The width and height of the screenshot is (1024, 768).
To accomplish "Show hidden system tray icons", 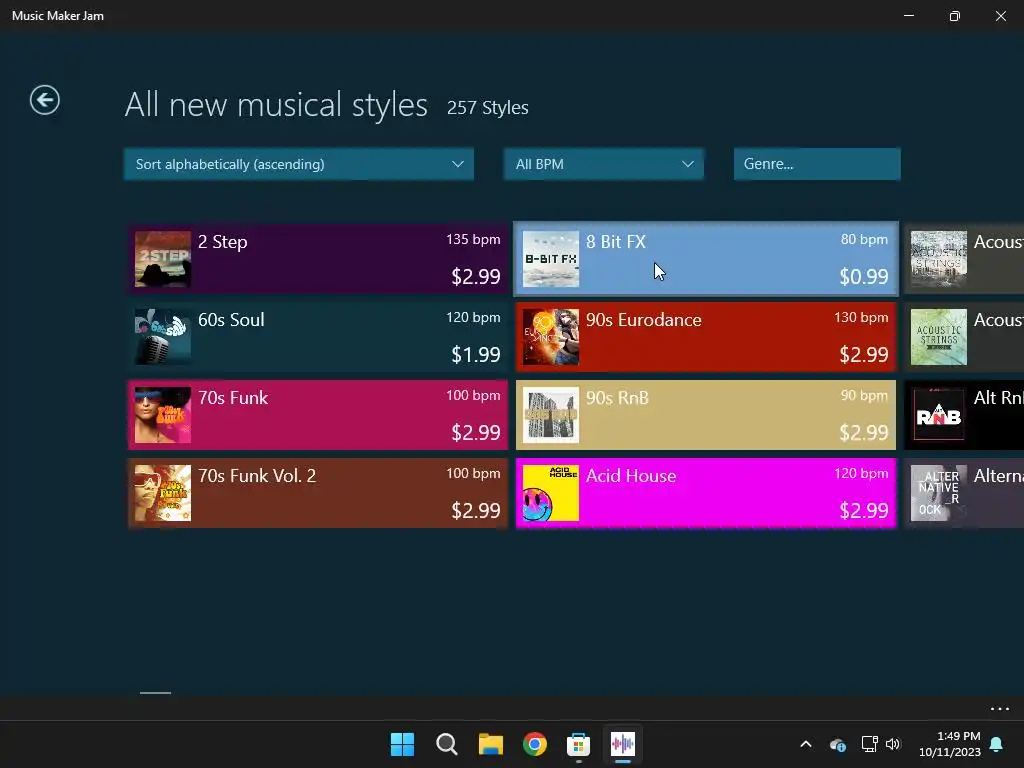I will [x=806, y=744].
